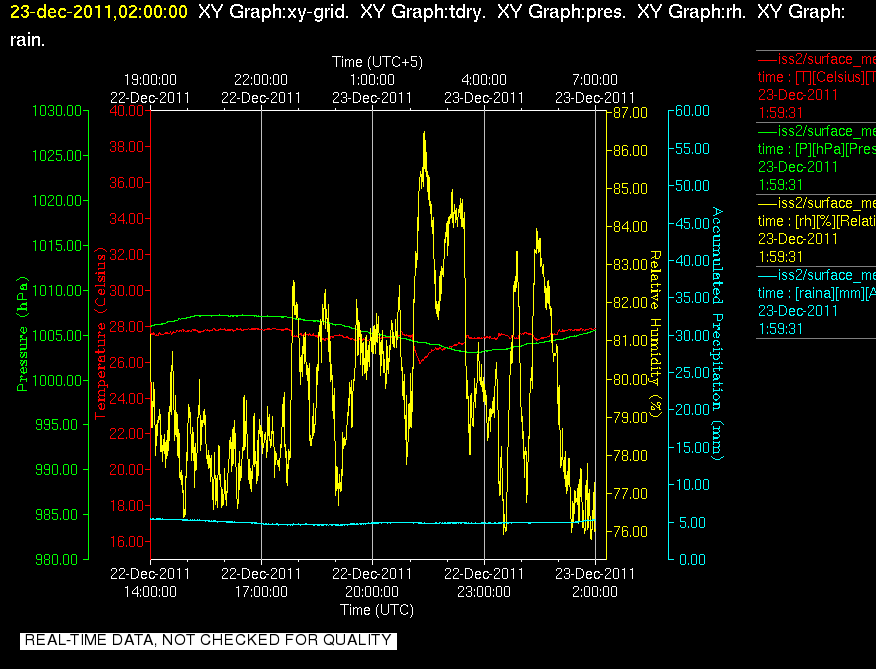
Task: Click the green pressure legend entry
Action: tap(816, 158)
